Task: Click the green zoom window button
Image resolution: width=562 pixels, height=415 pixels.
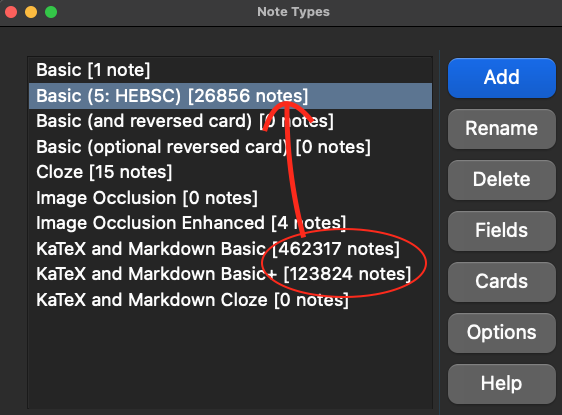Action: coord(51,12)
